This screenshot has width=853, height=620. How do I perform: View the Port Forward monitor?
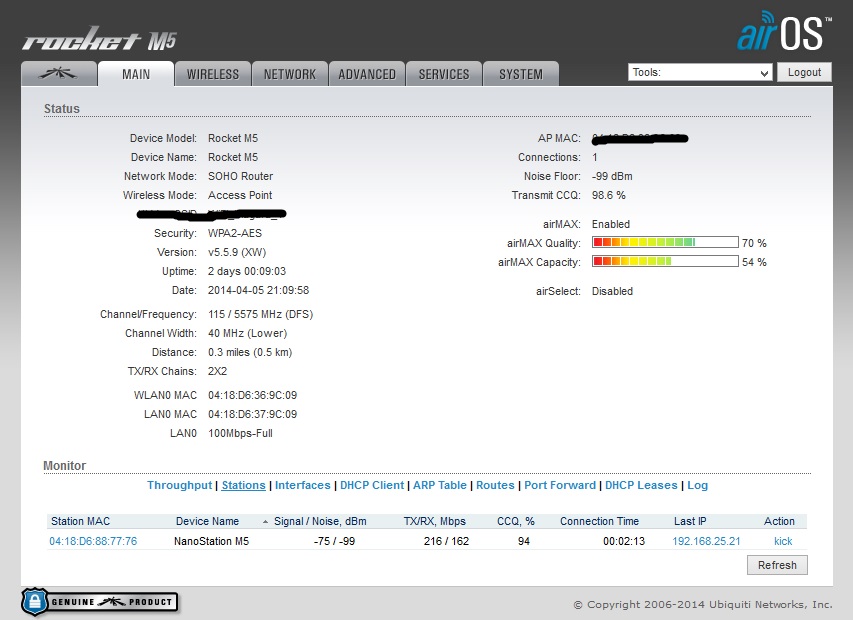(x=560, y=485)
